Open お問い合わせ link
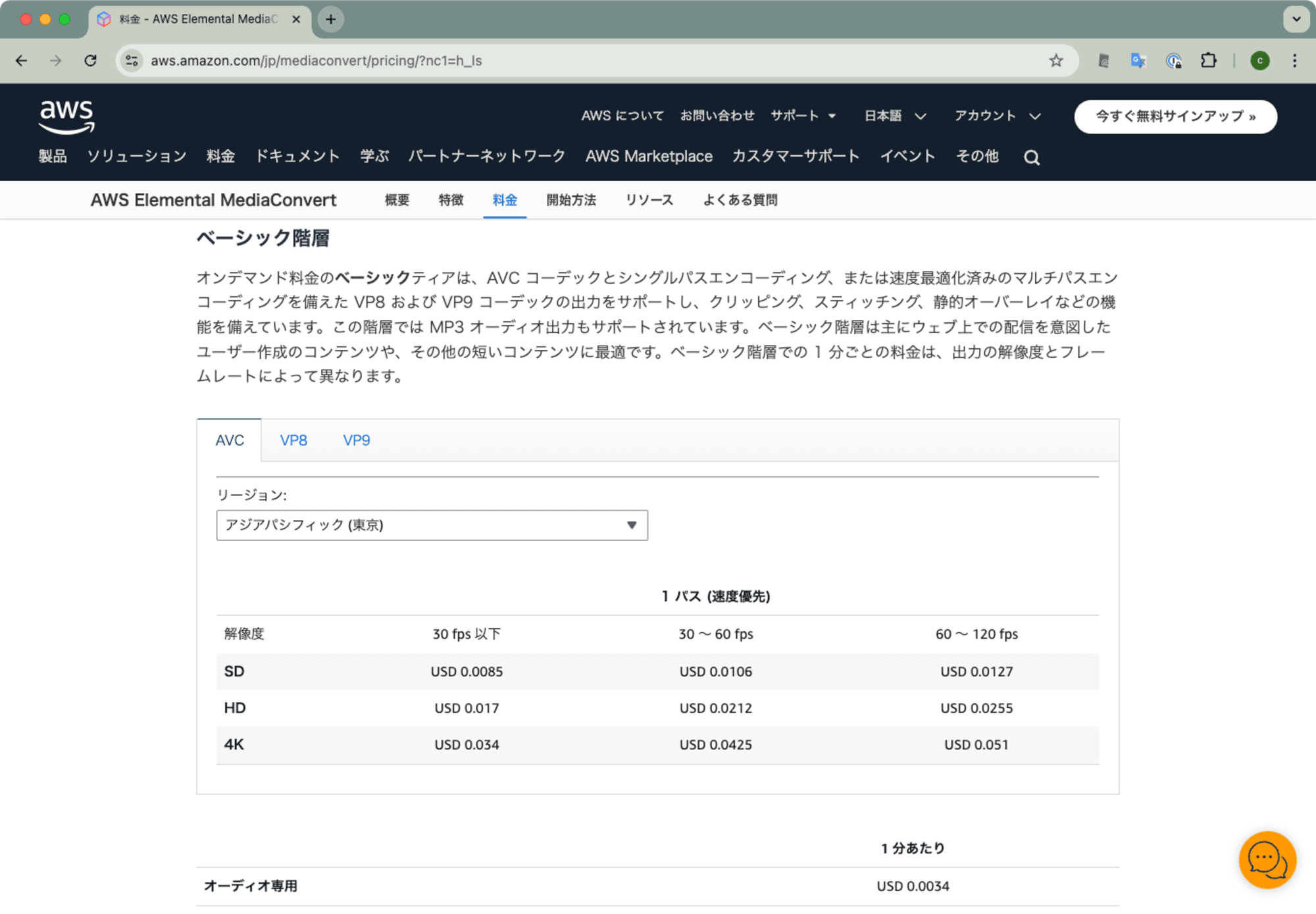This screenshot has height=914, width=1316. coord(717,116)
